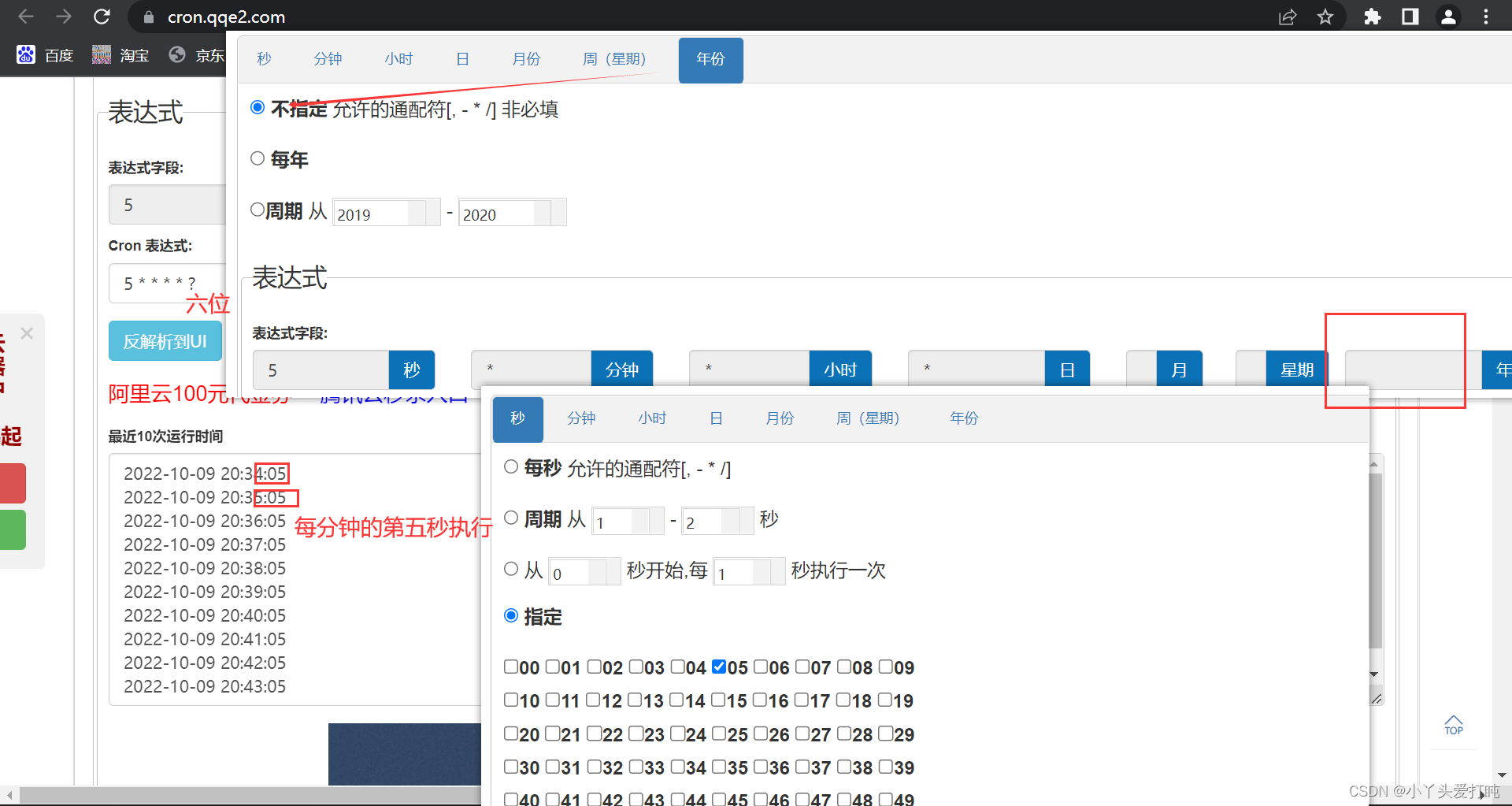
Task: Open the 年份 tab in lower panel
Action: point(964,419)
